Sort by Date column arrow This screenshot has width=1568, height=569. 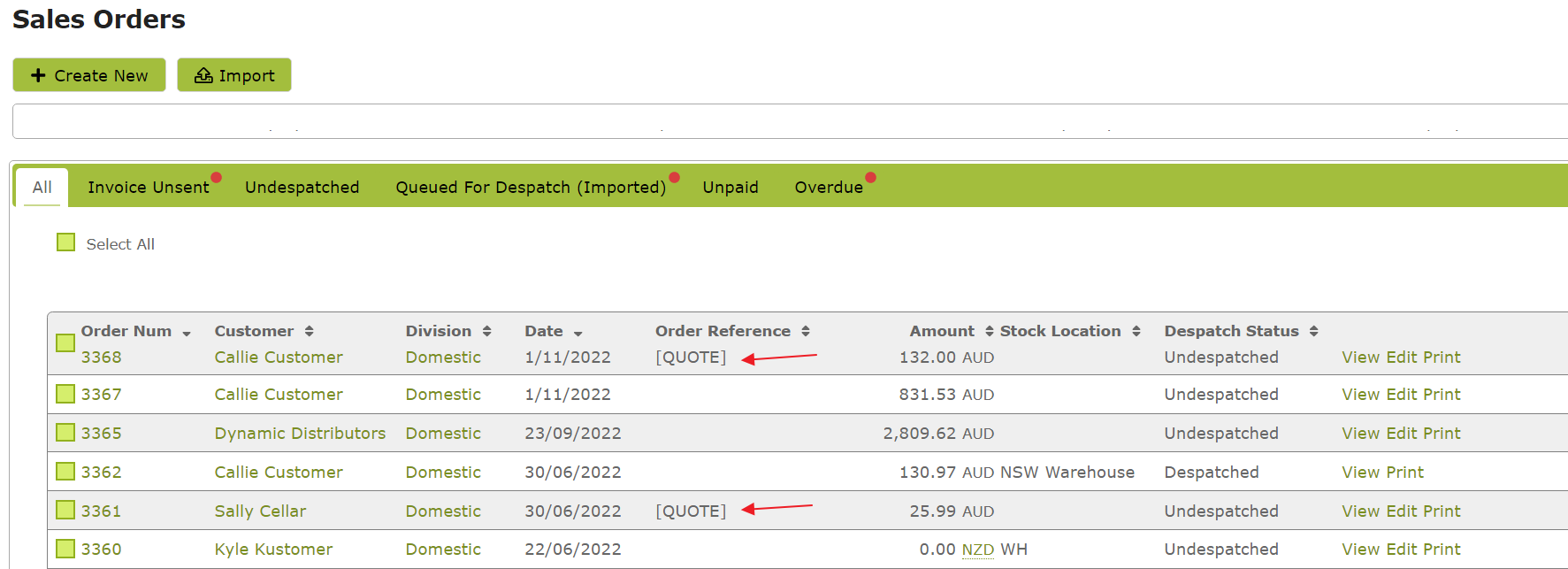pos(577,333)
